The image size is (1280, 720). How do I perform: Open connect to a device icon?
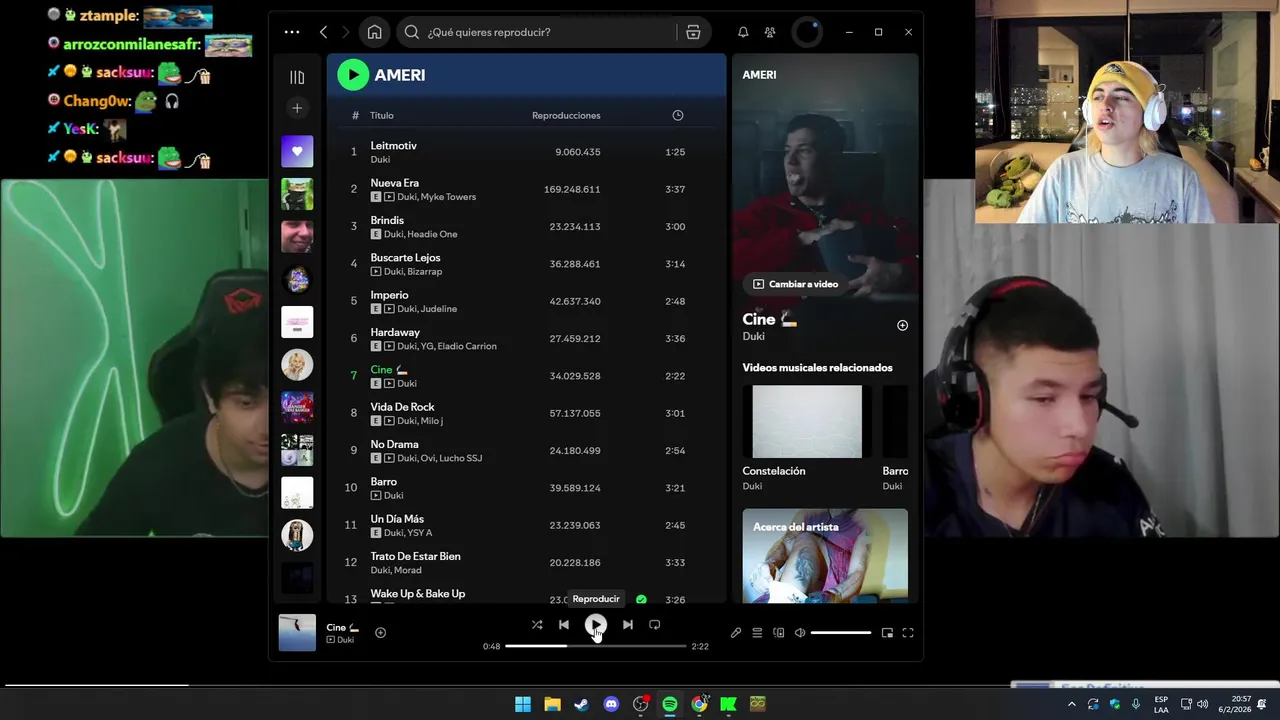(x=779, y=633)
